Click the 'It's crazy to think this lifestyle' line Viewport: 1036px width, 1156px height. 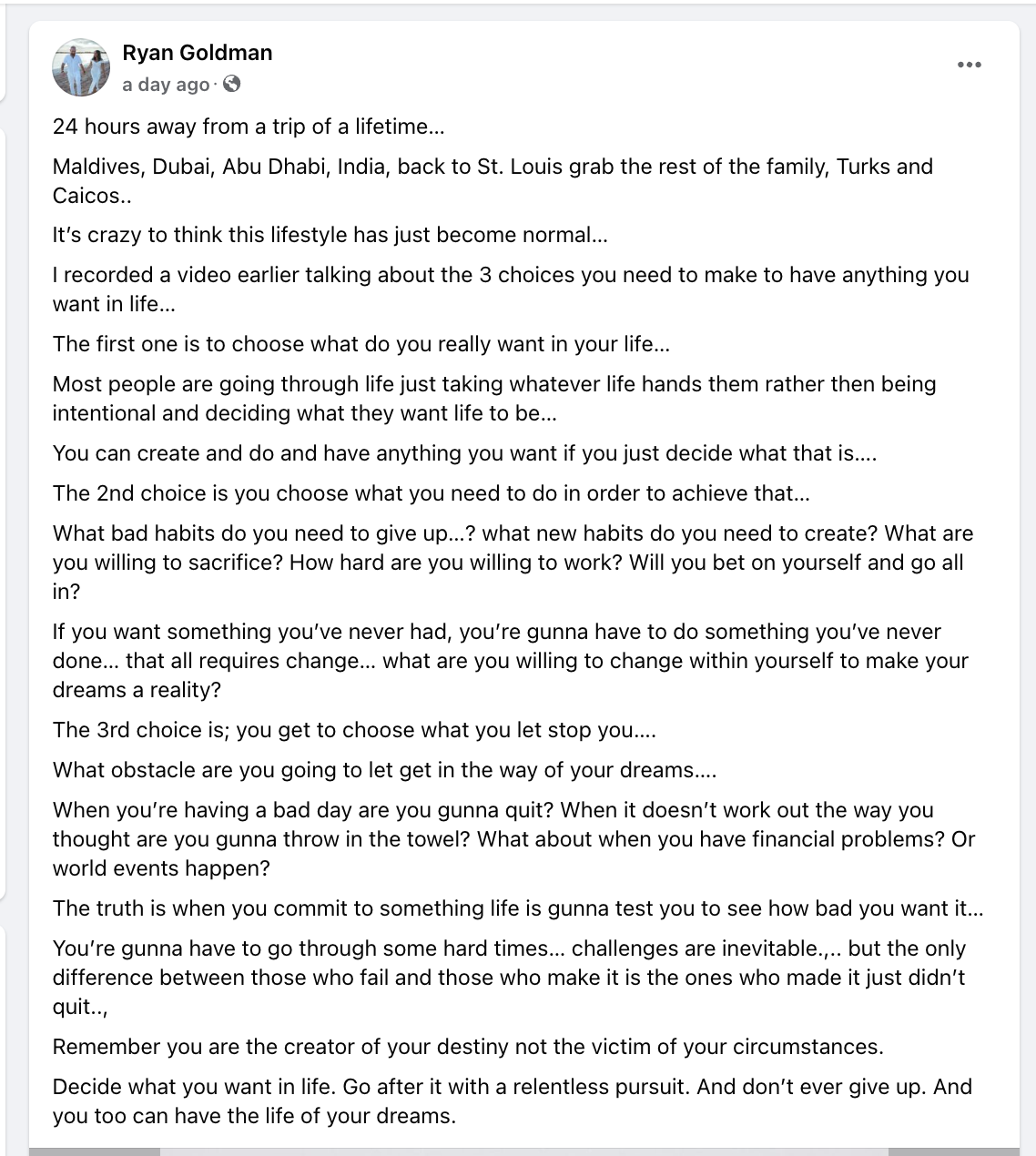pyautogui.click(x=330, y=235)
